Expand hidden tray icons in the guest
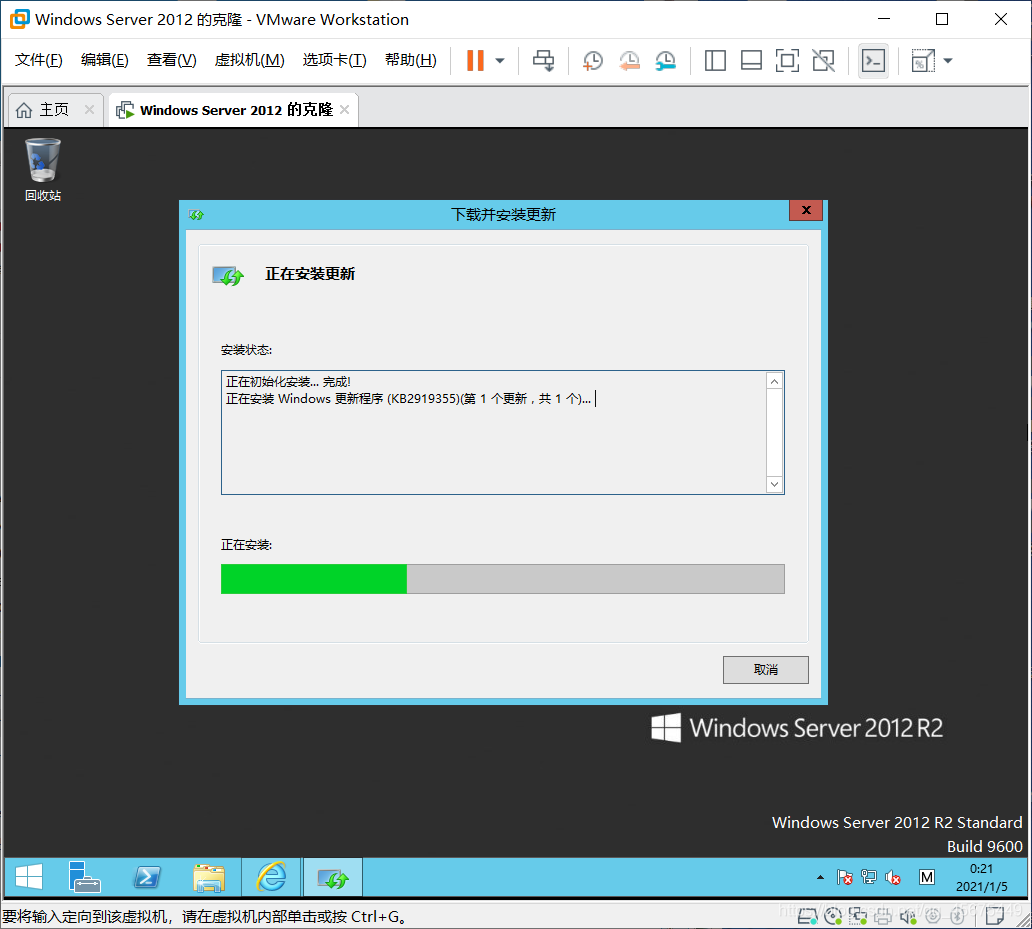The height and width of the screenshot is (929, 1032). (x=822, y=877)
